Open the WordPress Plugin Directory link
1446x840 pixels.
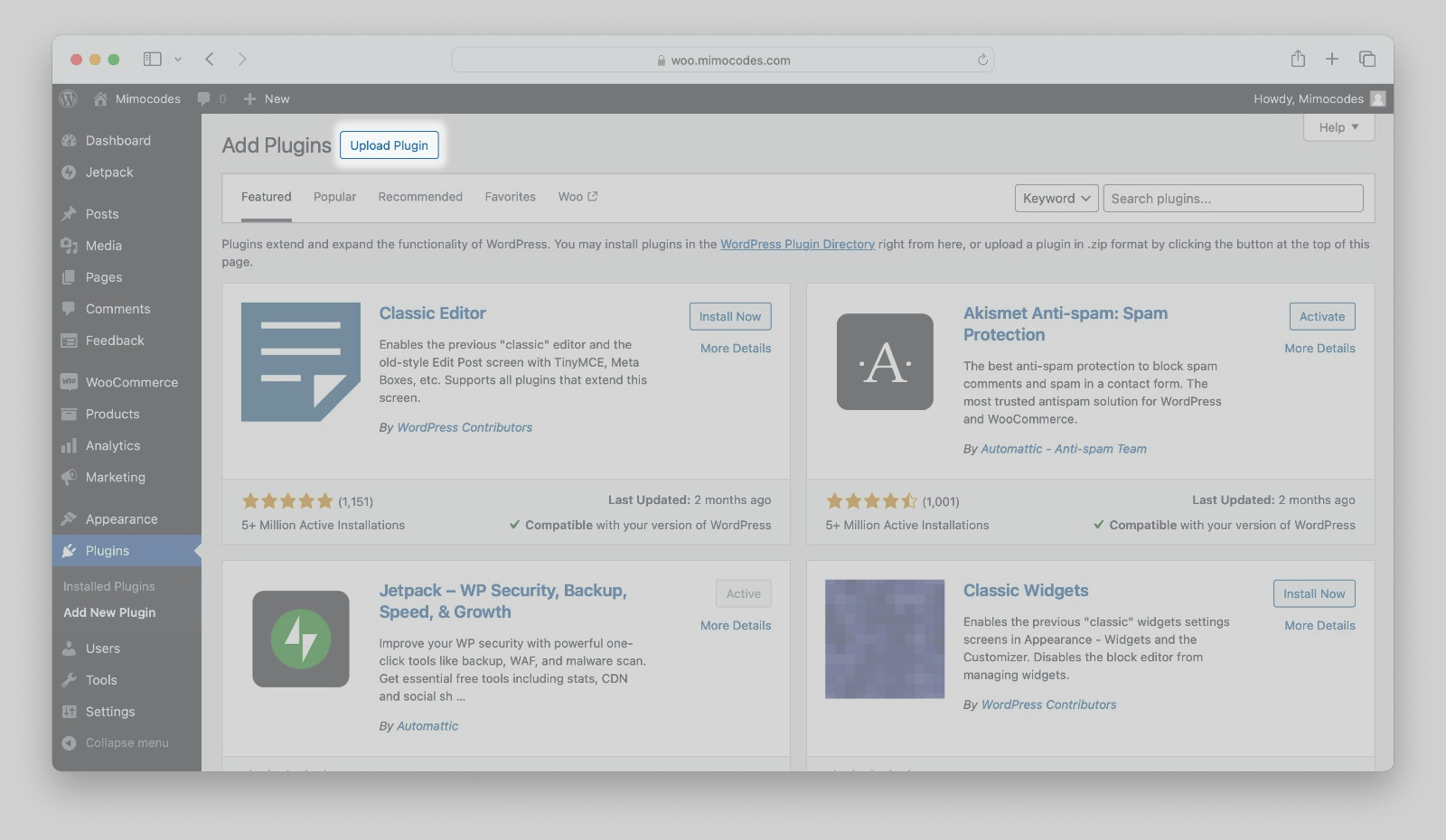coord(797,244)
